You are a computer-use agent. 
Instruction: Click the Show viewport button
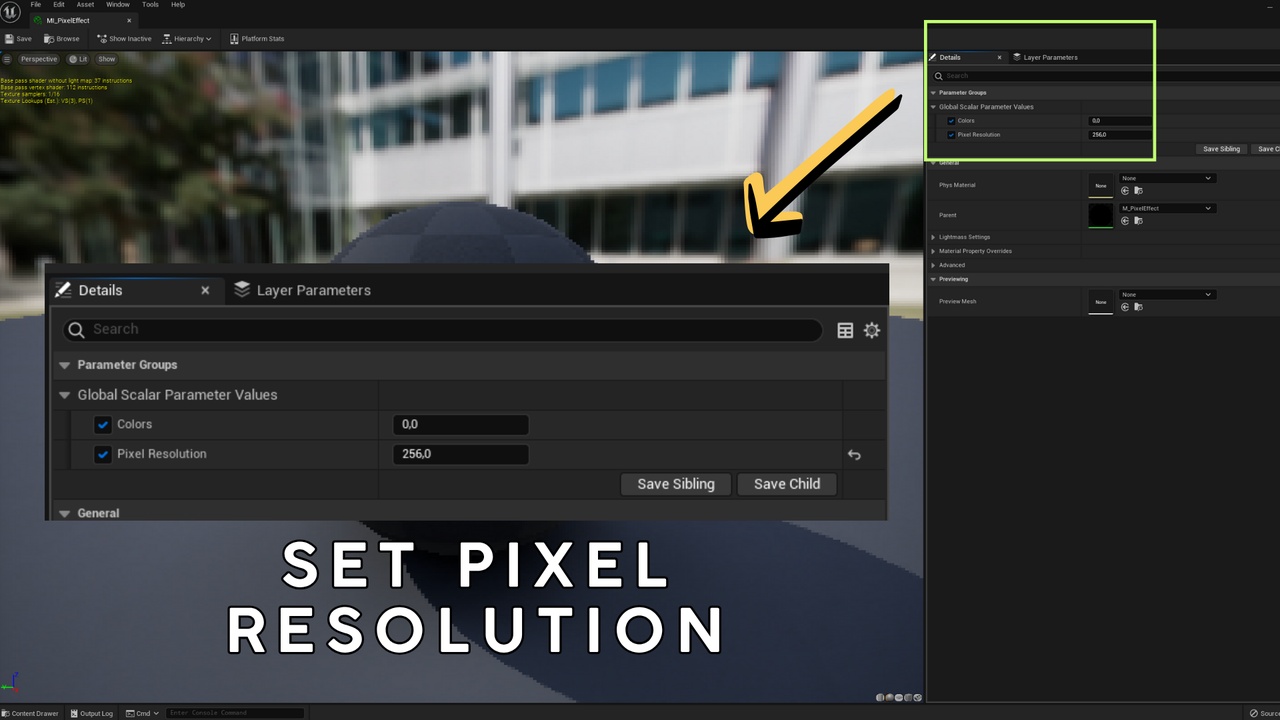(x=106, y=59)
